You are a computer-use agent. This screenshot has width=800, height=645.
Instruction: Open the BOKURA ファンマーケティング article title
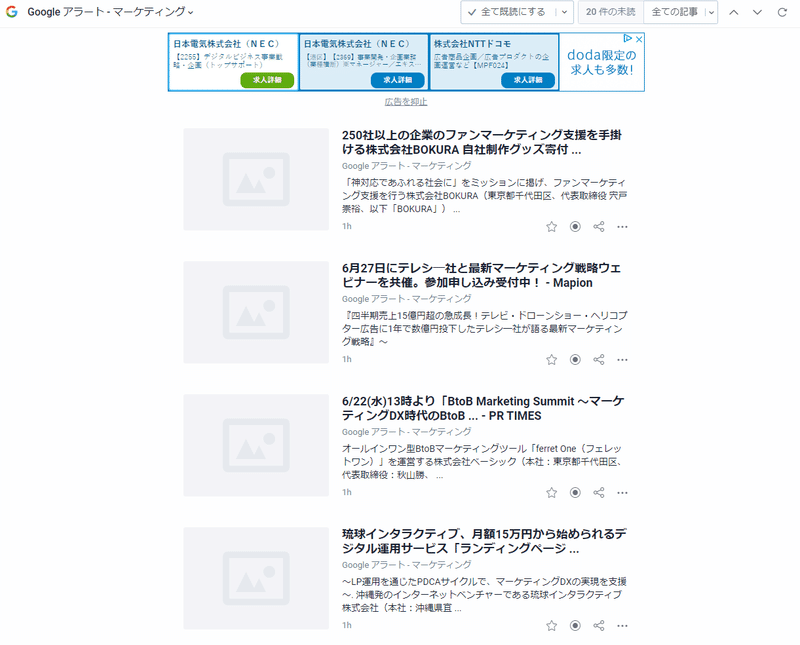tap(482, 142)
